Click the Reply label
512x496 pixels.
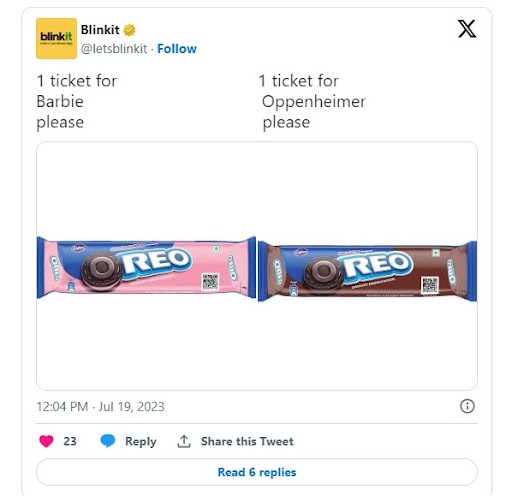pos(141,441)
